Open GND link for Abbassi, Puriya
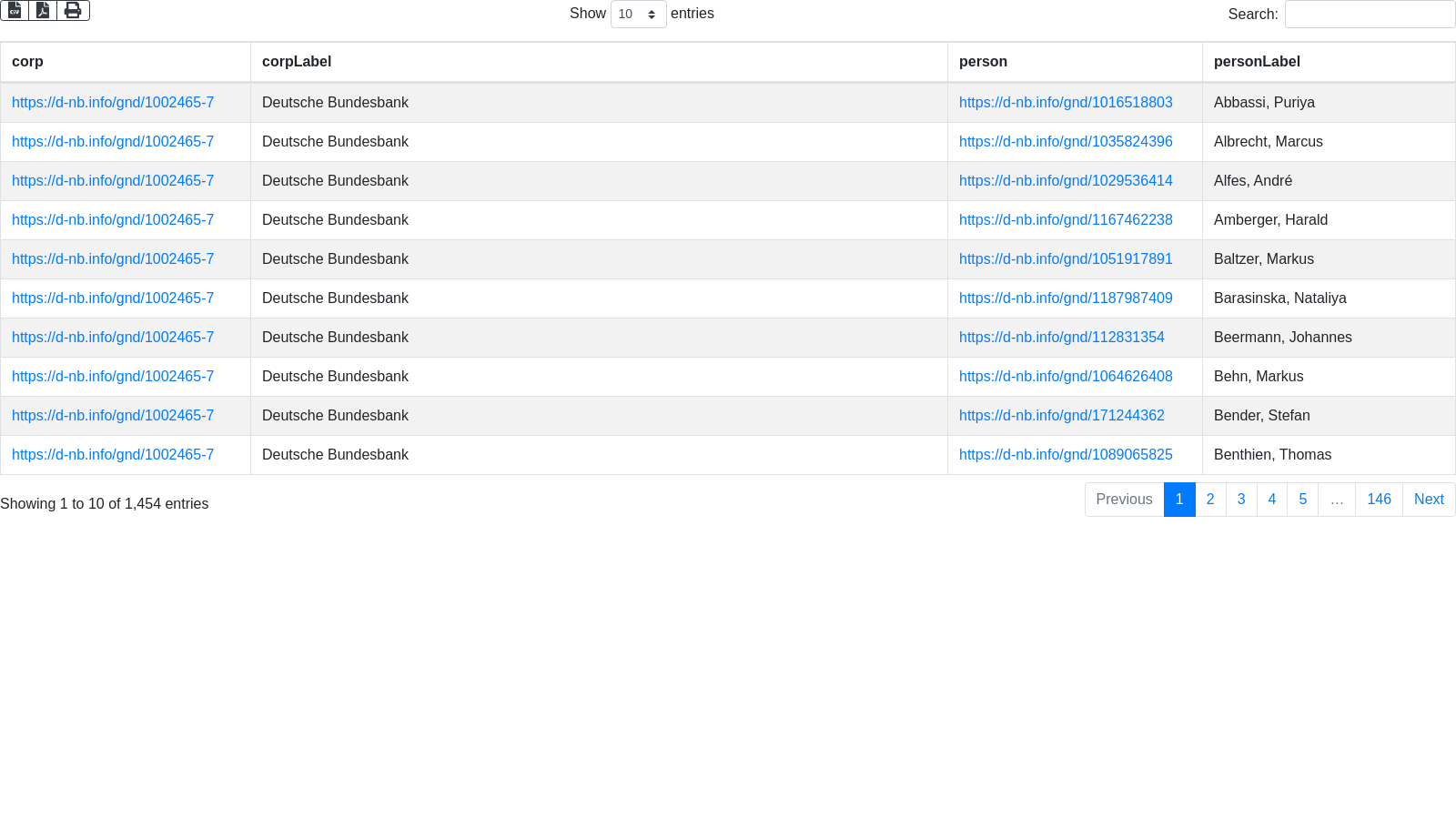 click(1066, 103)
